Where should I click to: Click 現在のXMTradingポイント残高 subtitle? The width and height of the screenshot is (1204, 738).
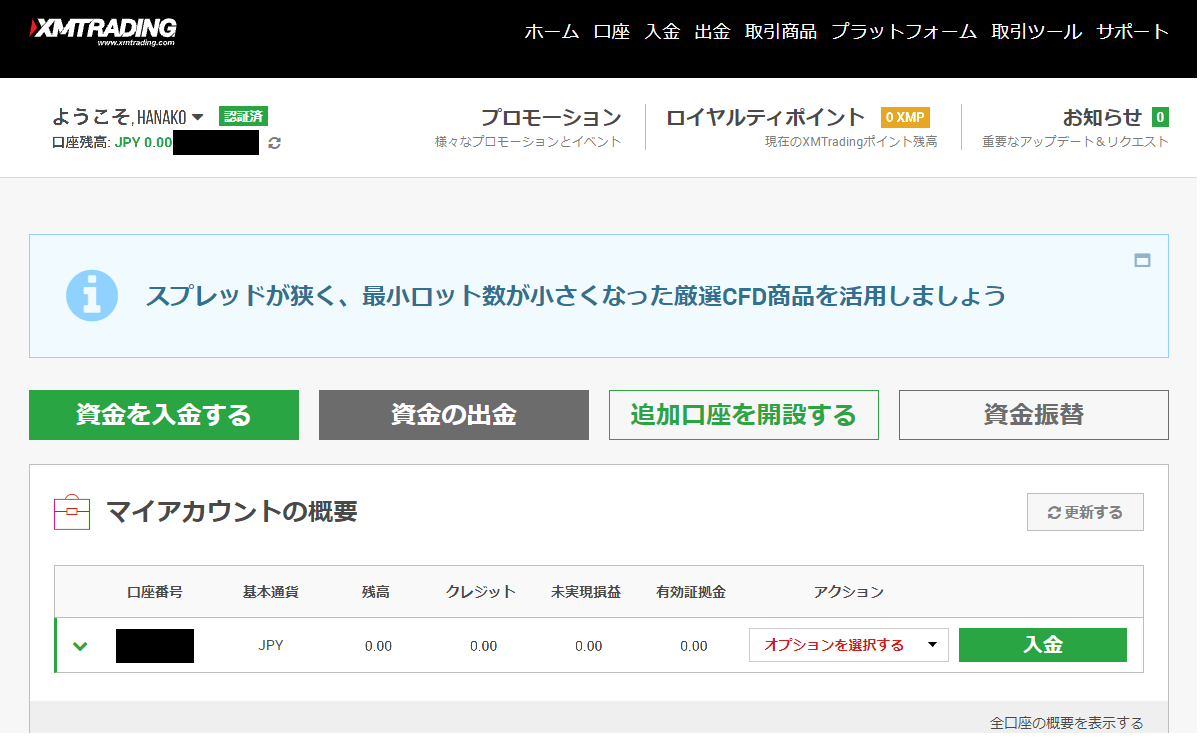tap(851, 142)
